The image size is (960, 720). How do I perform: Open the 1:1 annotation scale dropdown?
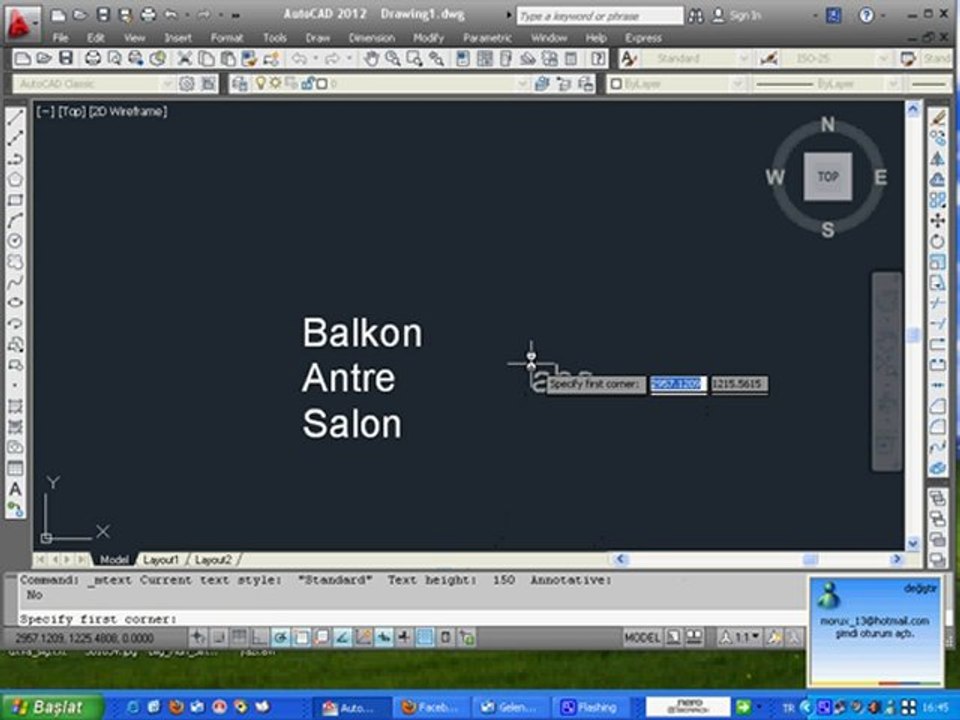[742, 637]
